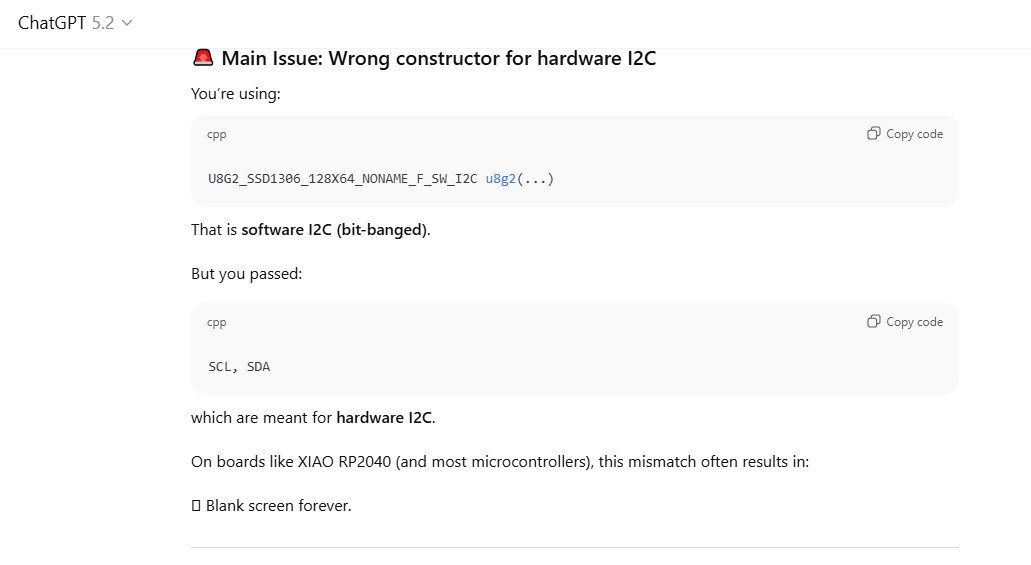Click the missing-glyph box before Blank screen forever
This screenshot has height=565, width=1031.
point(196,506)
